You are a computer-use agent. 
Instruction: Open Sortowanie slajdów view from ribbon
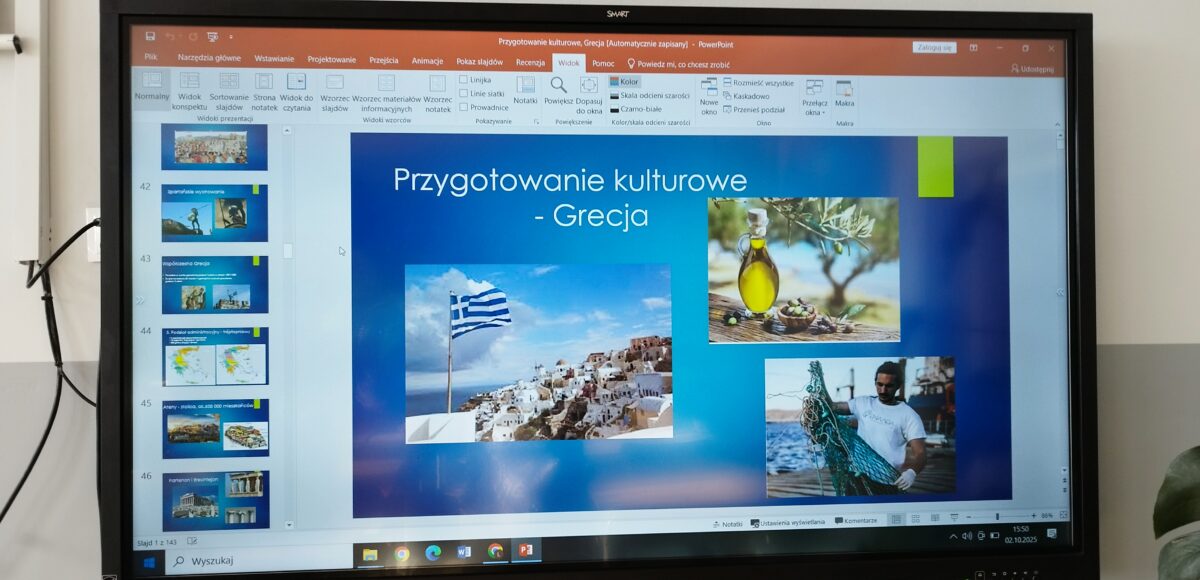click(228, 90)
